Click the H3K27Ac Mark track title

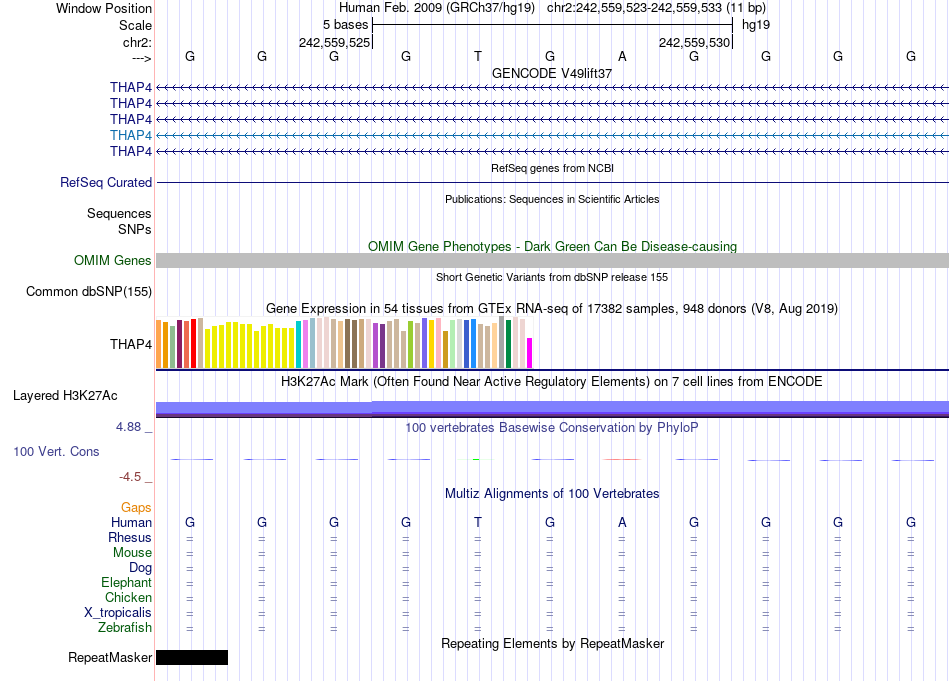(x=552, y=382)
